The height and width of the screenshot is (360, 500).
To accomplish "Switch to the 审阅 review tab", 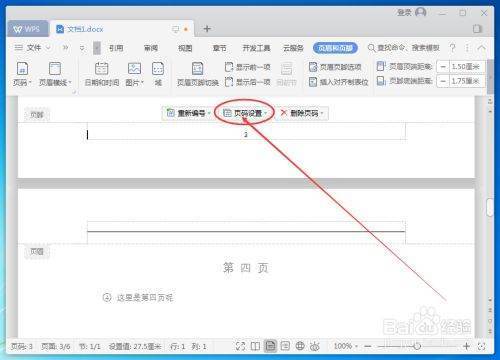I will click(x=151, y=48).
